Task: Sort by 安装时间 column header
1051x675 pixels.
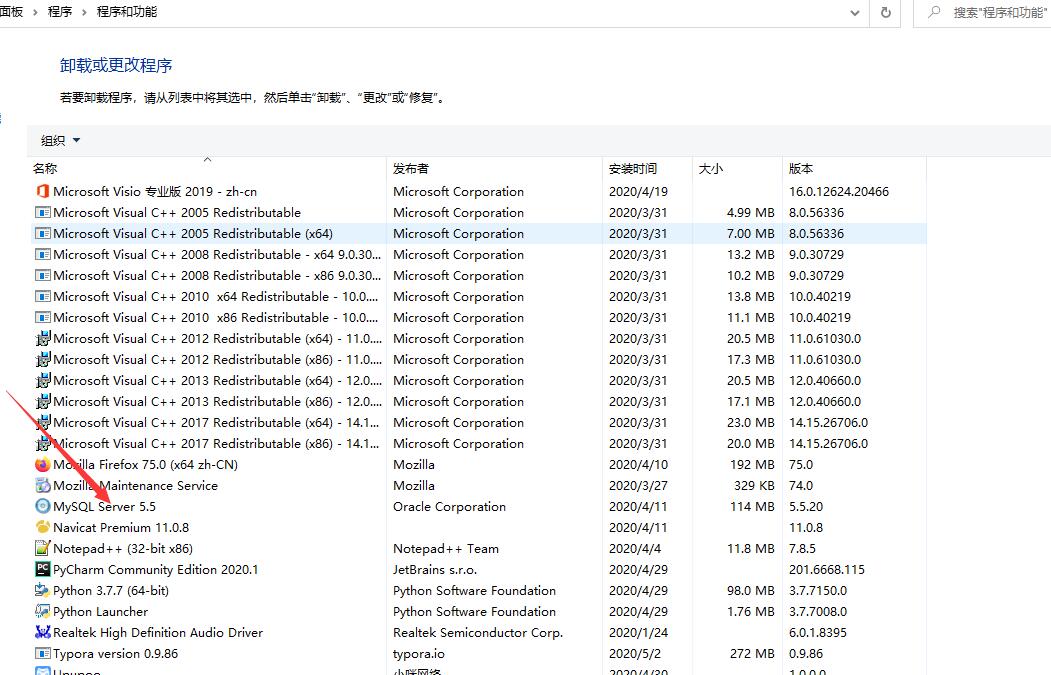Action: pos(647,168)
